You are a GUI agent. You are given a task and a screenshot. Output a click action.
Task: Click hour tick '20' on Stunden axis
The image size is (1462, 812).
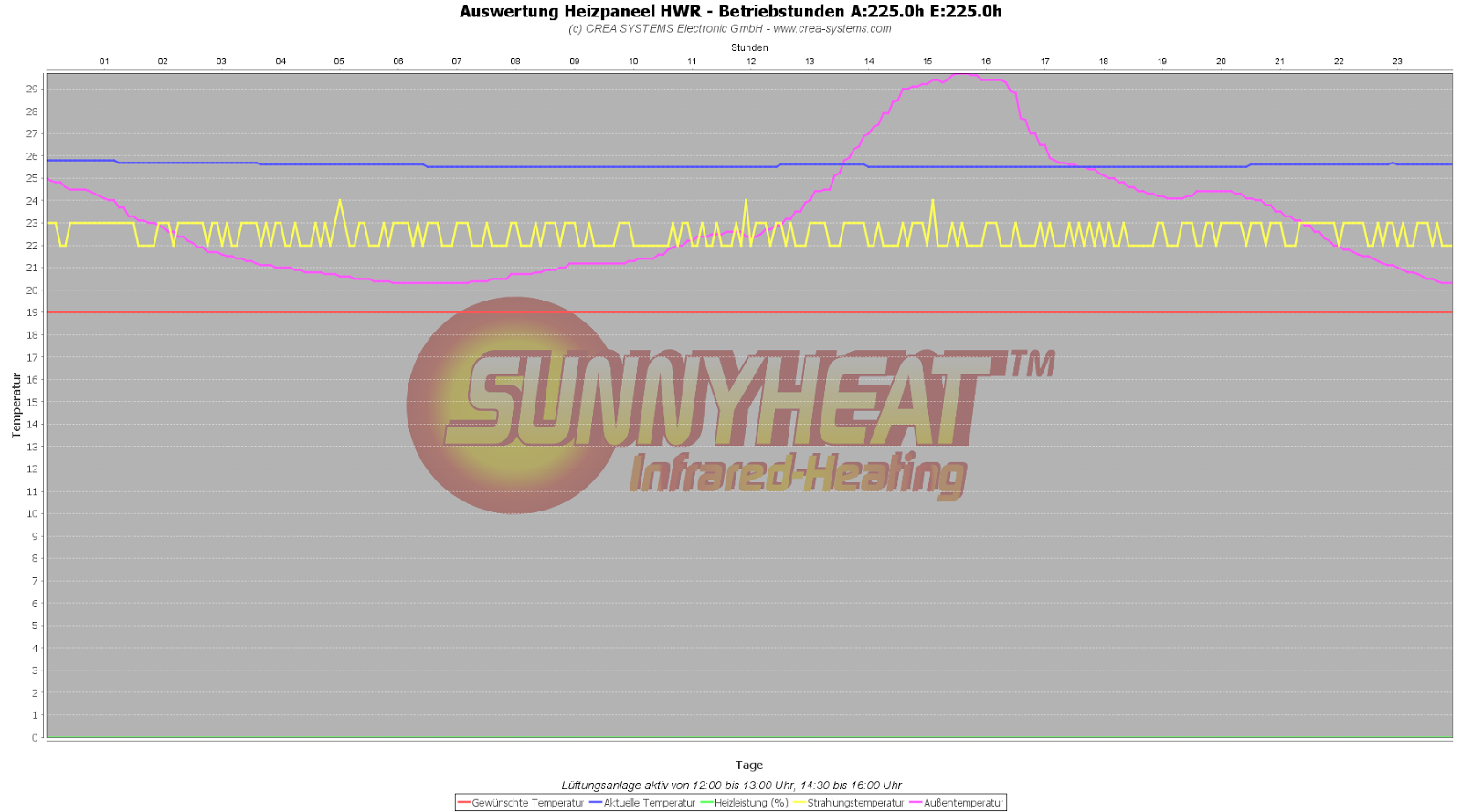(x=1221, y=61)
